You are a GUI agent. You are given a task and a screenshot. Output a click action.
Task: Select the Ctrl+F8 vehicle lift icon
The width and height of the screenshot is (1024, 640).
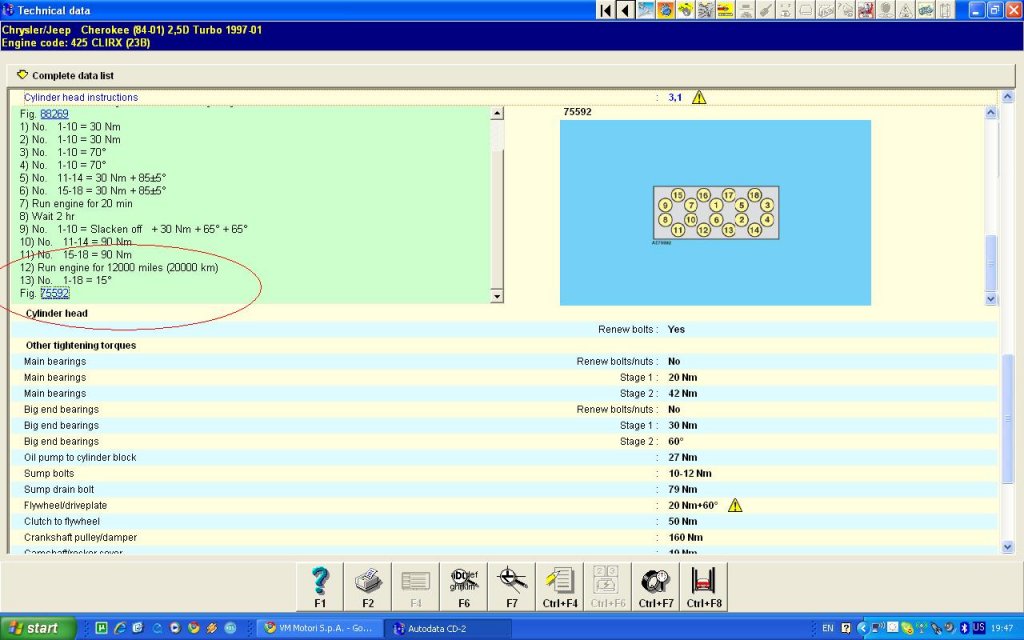tap(704, 587)
